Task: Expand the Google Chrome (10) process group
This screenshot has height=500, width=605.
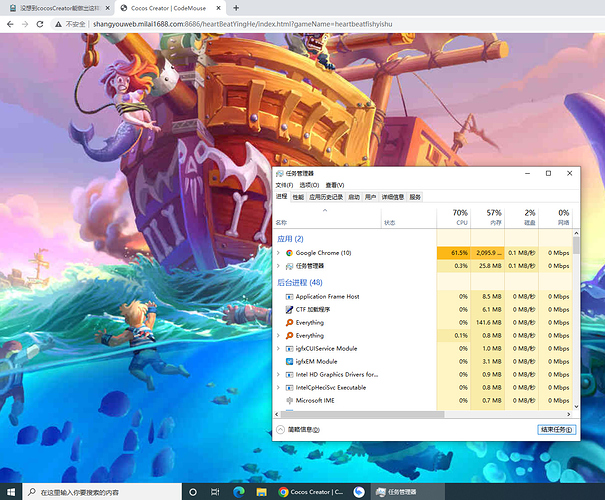Action: click(278, 253)
